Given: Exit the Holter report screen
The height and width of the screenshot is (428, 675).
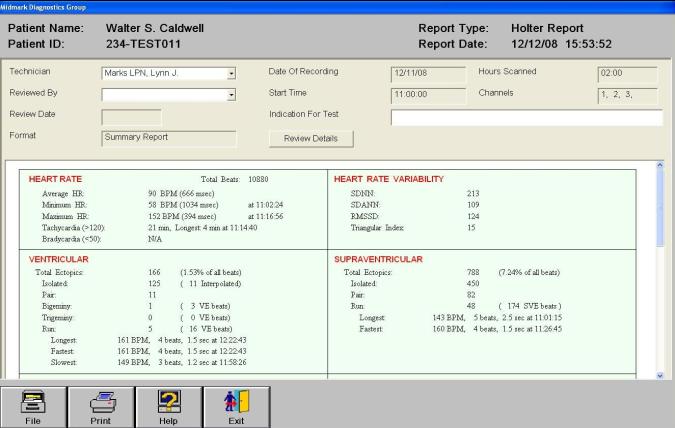Looking at the screenshot, I should (x=236, y=407).
